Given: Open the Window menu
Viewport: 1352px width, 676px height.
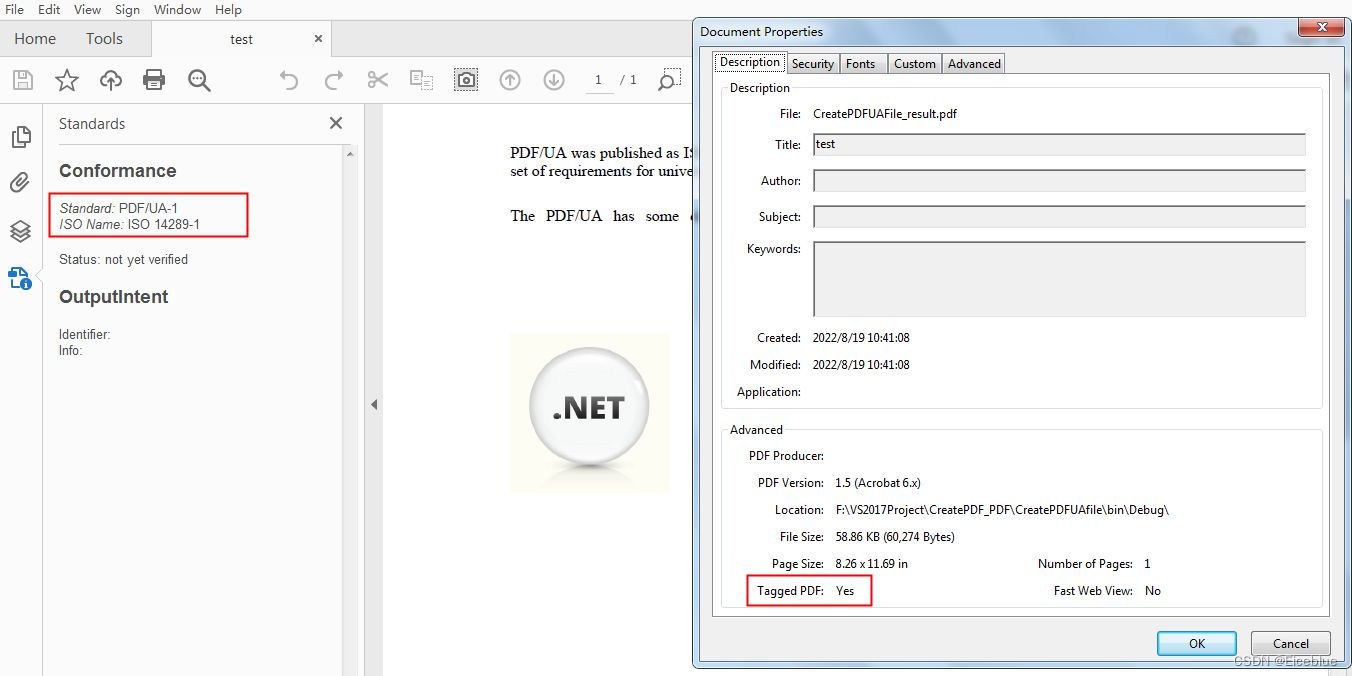Looking at the screenshot, I should click(x=177, y=9).
